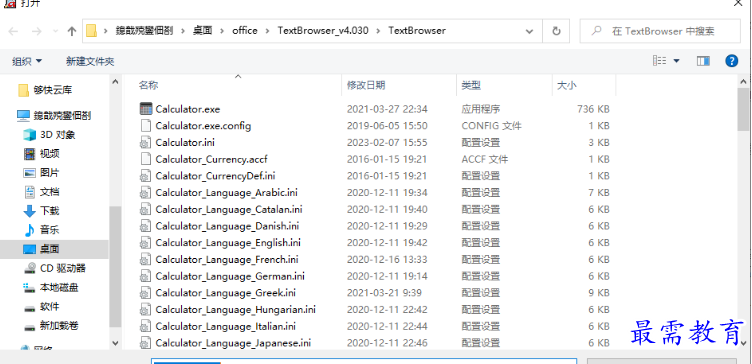Open view options dropdown arrow

[x=677, y=61]
